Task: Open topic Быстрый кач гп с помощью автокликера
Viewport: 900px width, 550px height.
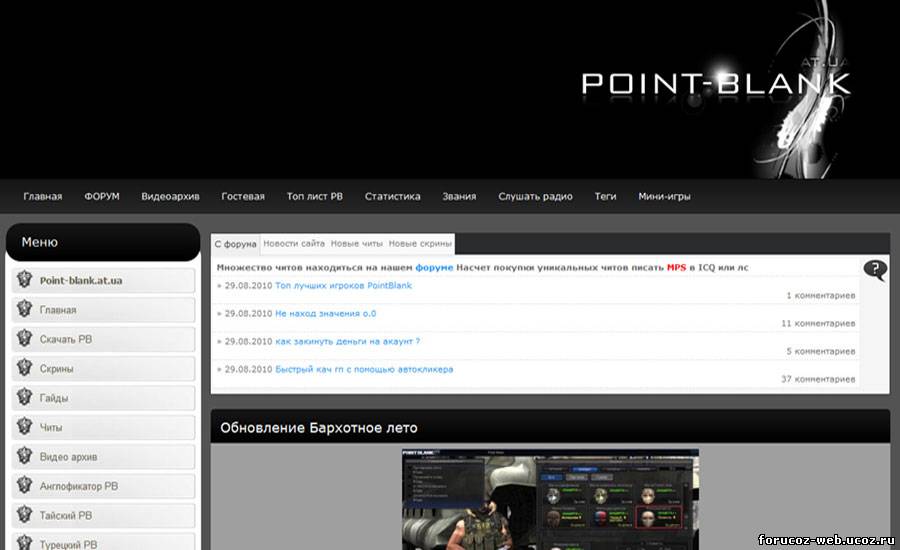Action: click(x=364, y=369)
